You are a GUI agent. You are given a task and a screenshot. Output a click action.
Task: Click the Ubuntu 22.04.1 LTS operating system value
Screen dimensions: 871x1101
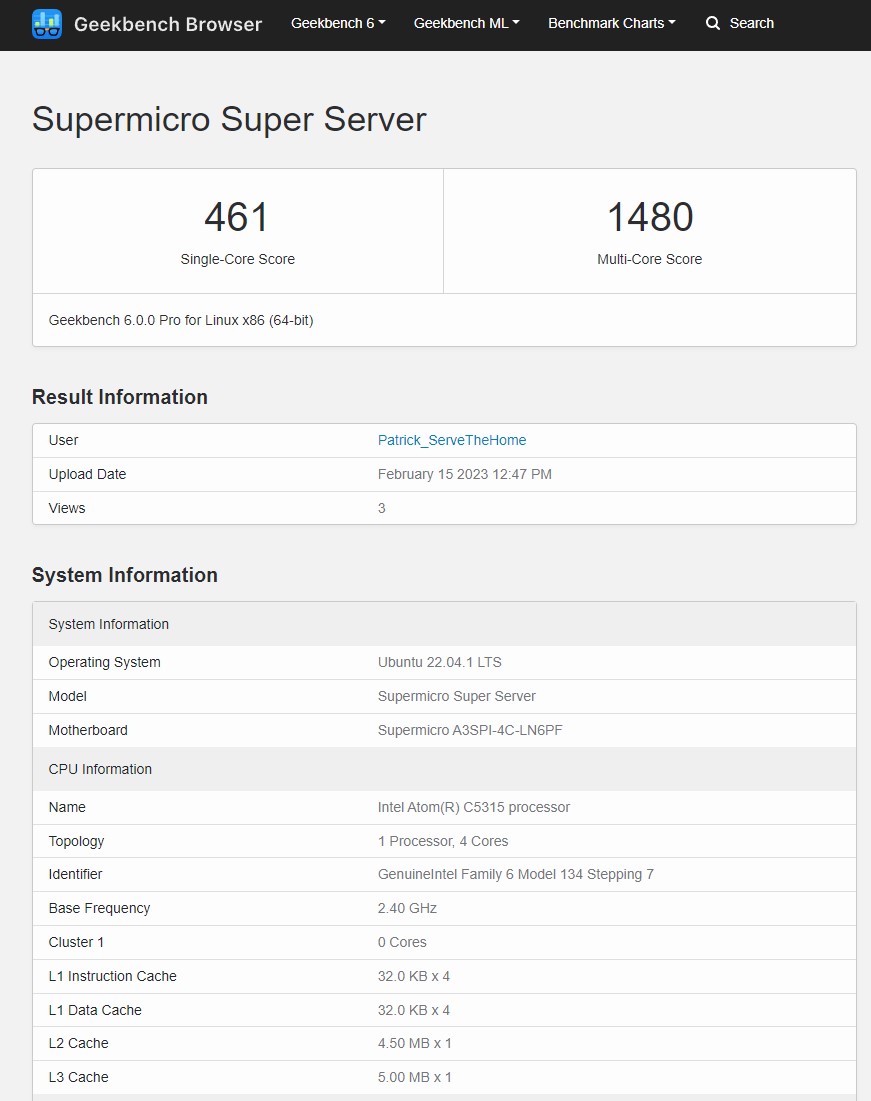pyautogui.click(x=439, y=662)
